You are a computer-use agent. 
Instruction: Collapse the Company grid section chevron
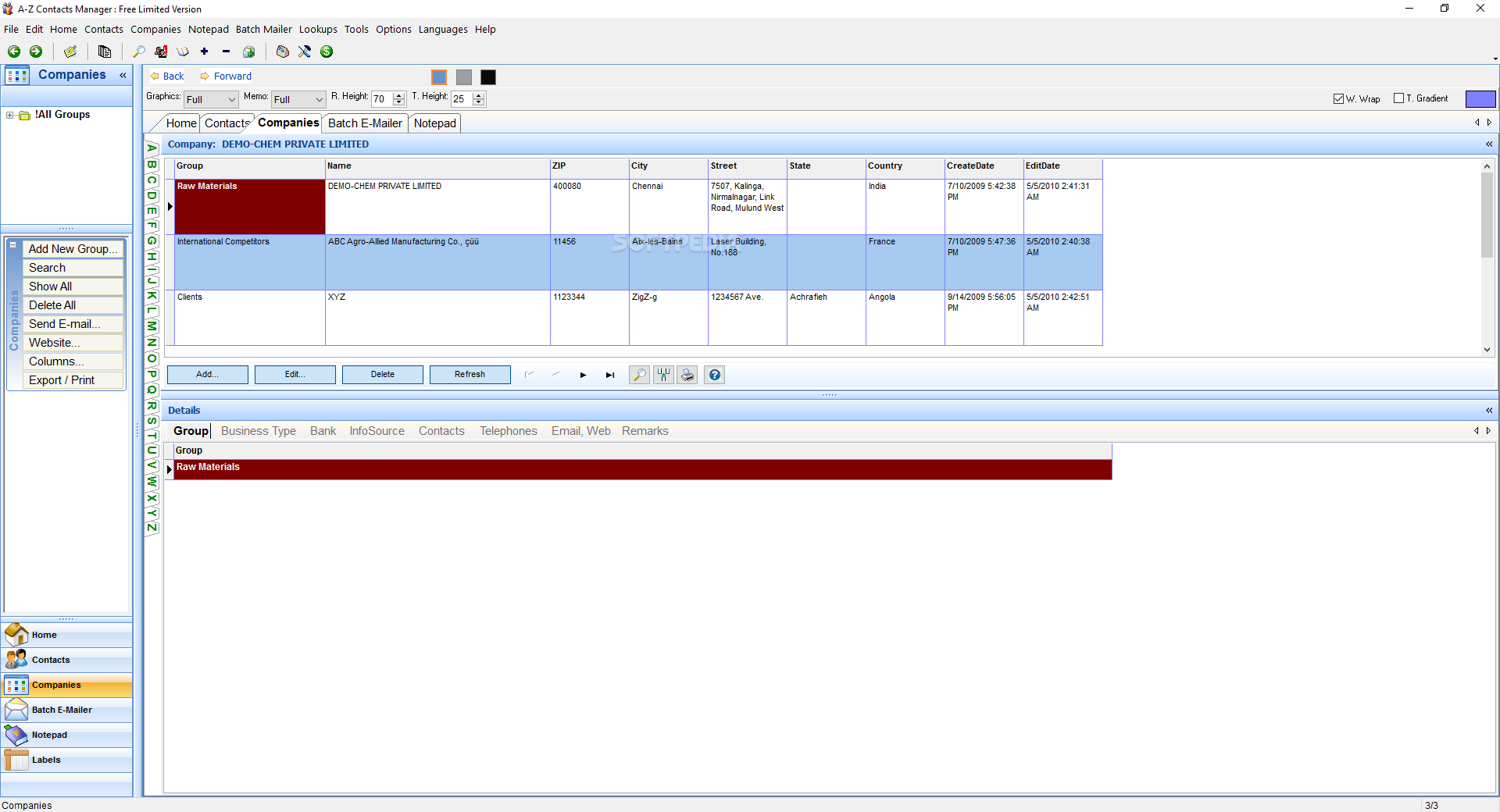[x=1489, y=144]
